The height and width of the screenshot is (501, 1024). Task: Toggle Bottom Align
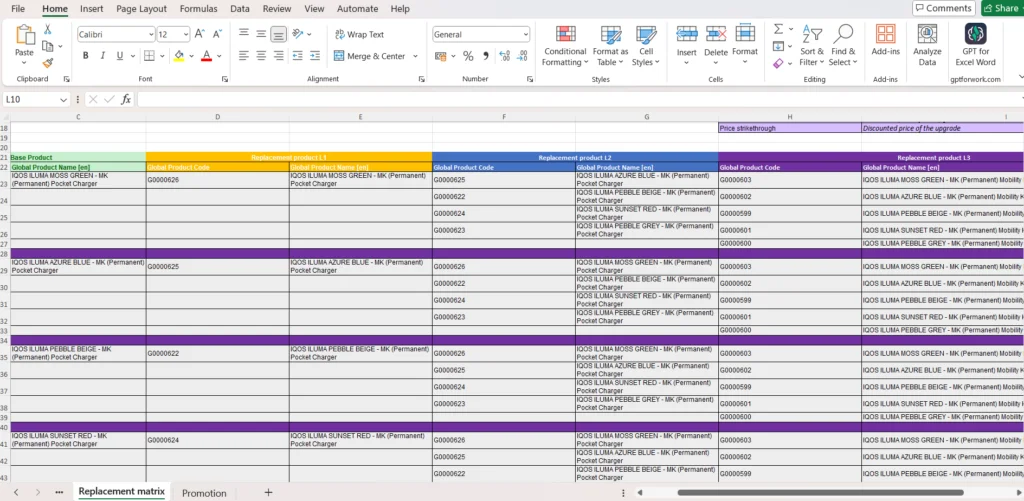pyautogui.click(x=279, y=34)
